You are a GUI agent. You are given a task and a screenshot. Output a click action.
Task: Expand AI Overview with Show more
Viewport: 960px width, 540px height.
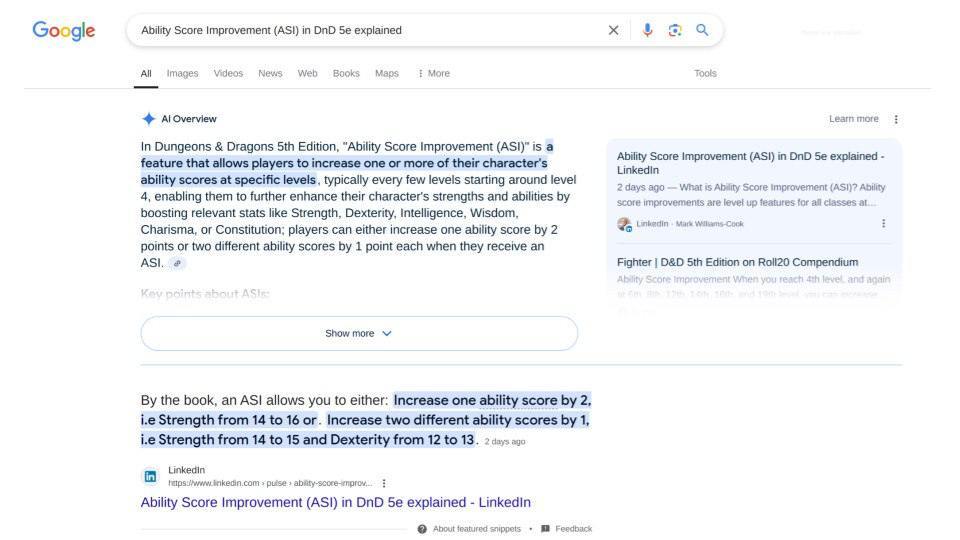point(359,334)
